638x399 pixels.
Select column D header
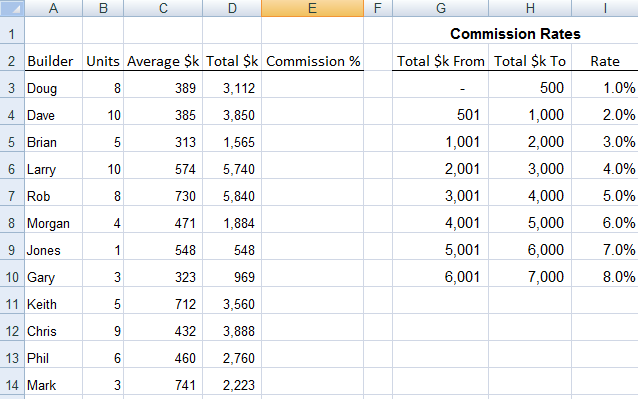pos(232,8)
